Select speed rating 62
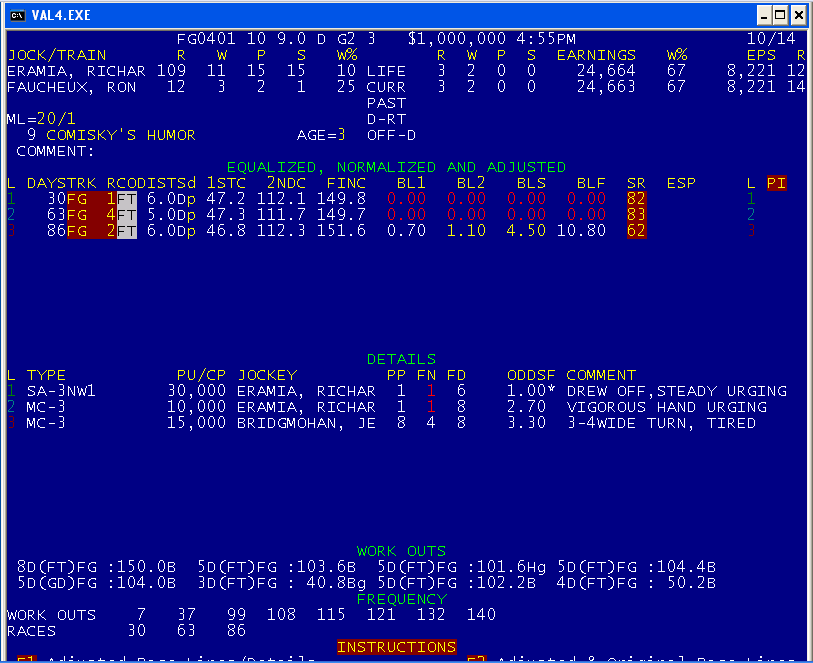 [636, 231]
